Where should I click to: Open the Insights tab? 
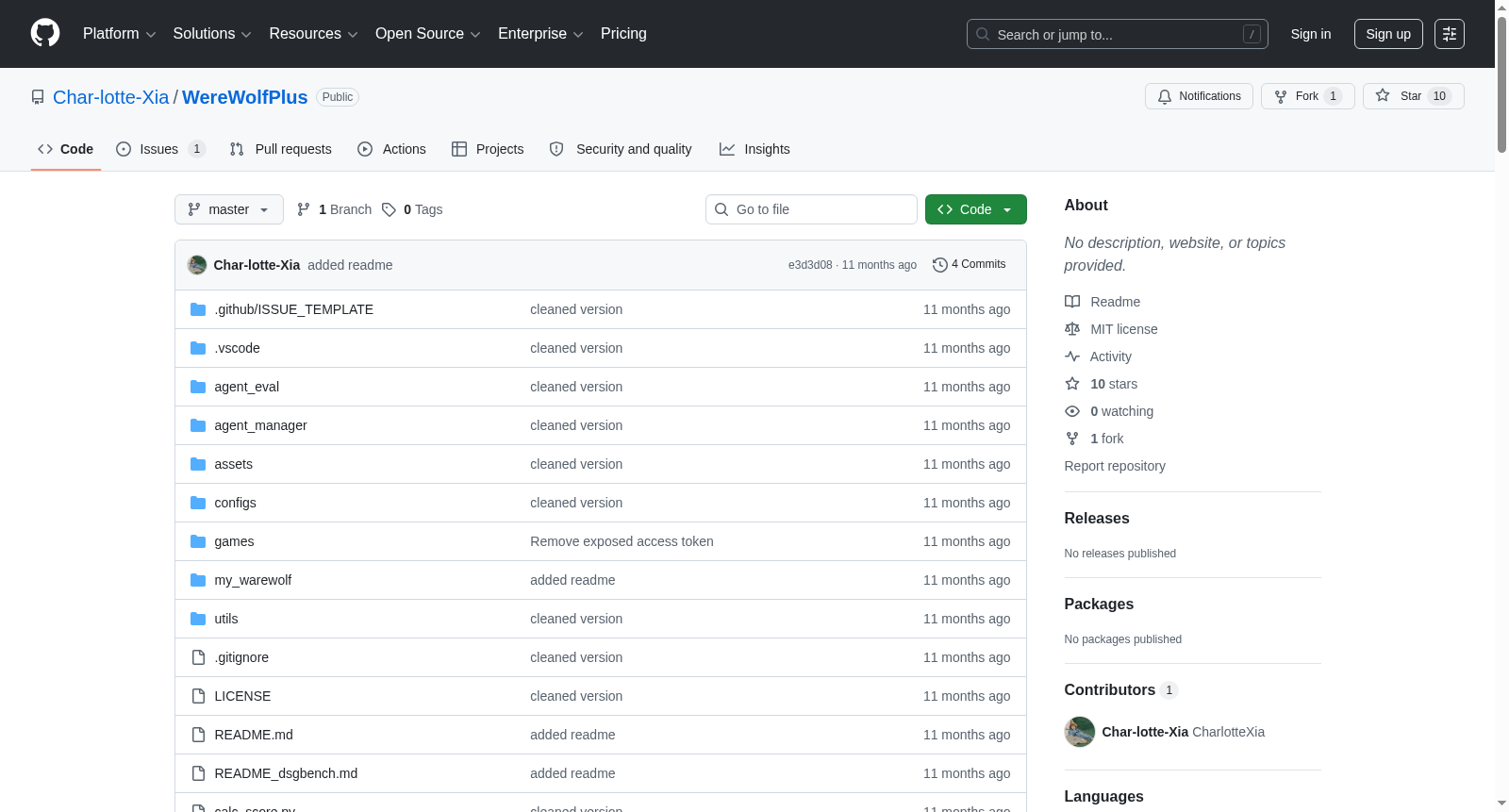pos(754,149)
